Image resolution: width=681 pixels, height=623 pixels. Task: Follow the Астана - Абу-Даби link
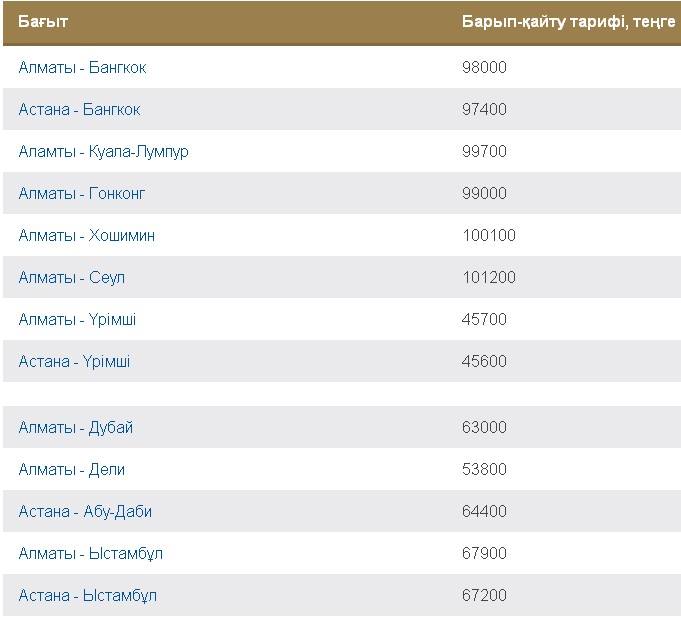[x=85, y=512]
